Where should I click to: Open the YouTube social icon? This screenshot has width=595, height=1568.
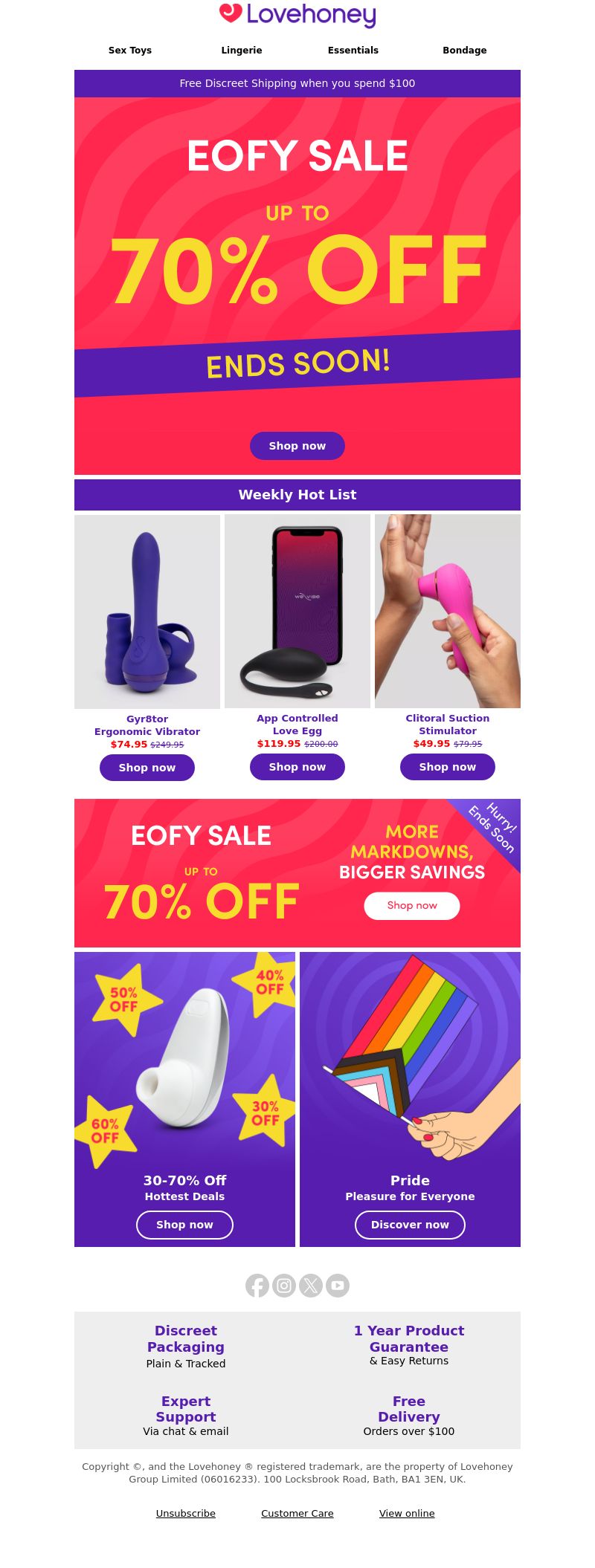click(338, 1286)
